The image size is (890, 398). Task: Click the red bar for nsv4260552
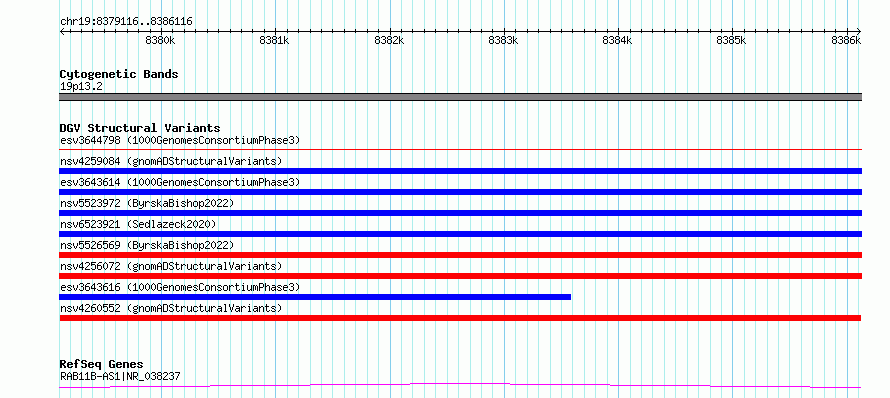(x=460, y=318)
